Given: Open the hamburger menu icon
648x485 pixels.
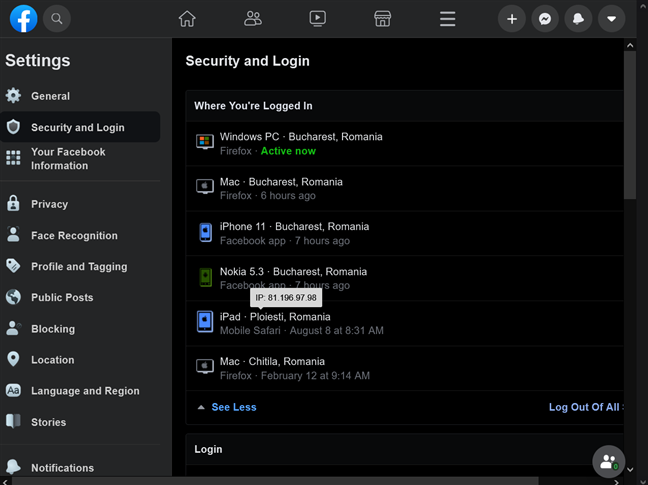Looking at the screenshot, I should [x=448, y=19].
